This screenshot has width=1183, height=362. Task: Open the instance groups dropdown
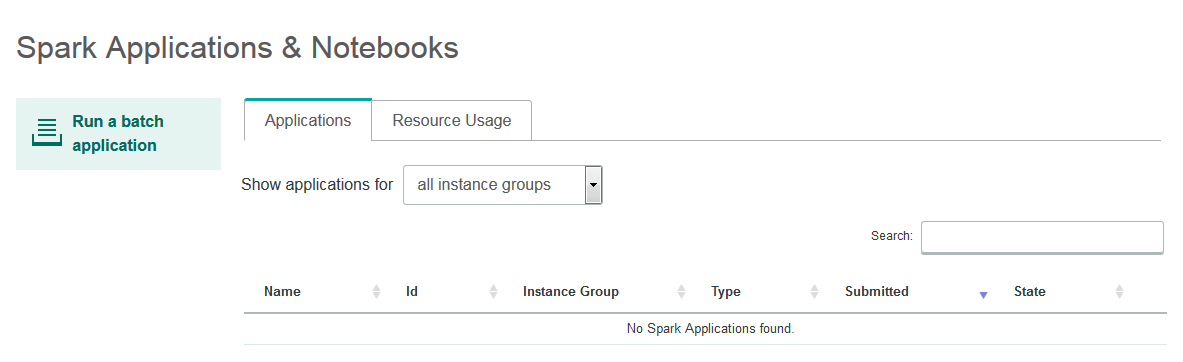pyautogui.click(x=502, y=185)
